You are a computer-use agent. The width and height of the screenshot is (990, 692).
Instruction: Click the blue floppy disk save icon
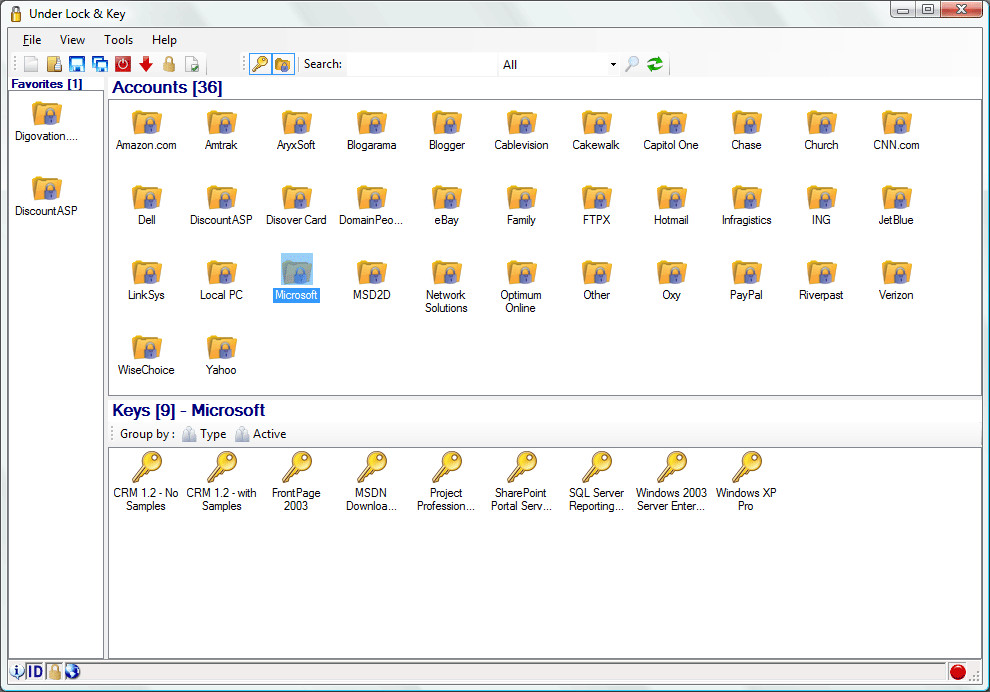(77, 64)
